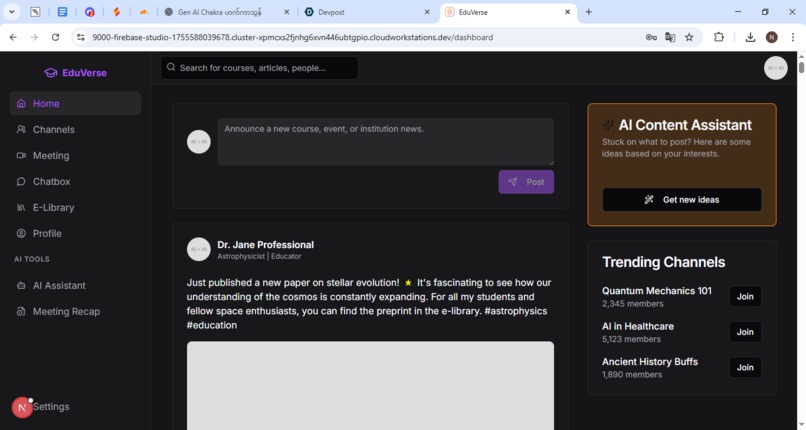
Task: Open the password key icon
Action: [651, 37]
